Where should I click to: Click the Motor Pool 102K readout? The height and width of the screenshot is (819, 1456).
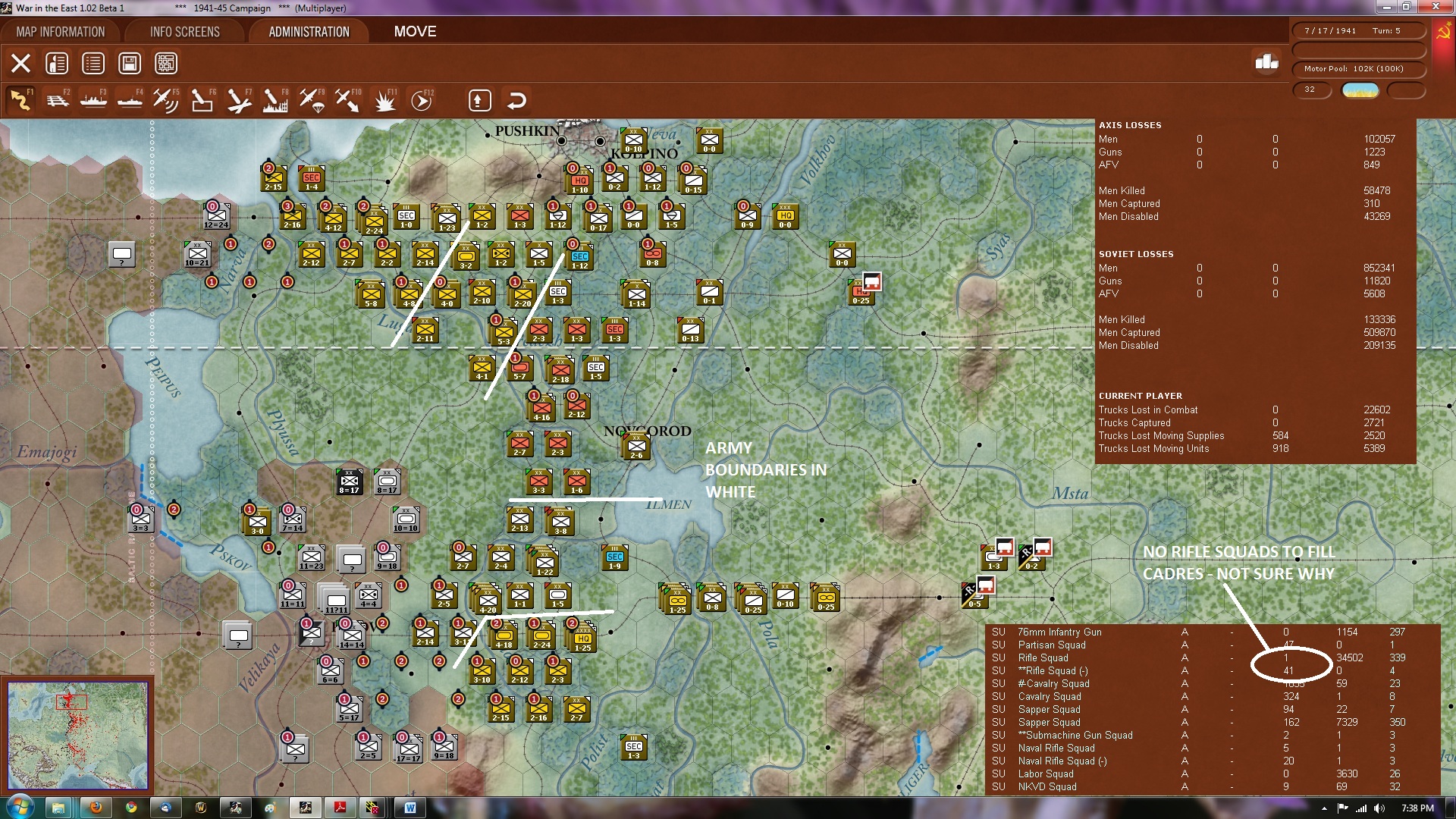pos(1358,69)
